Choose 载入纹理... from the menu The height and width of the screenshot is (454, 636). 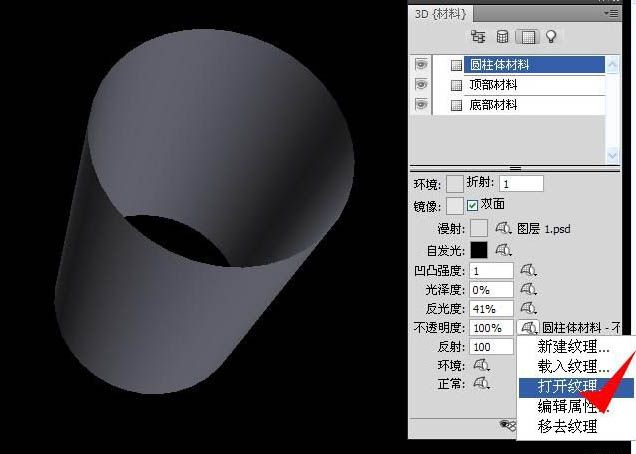pyautogui.click(x=574, y=366)
